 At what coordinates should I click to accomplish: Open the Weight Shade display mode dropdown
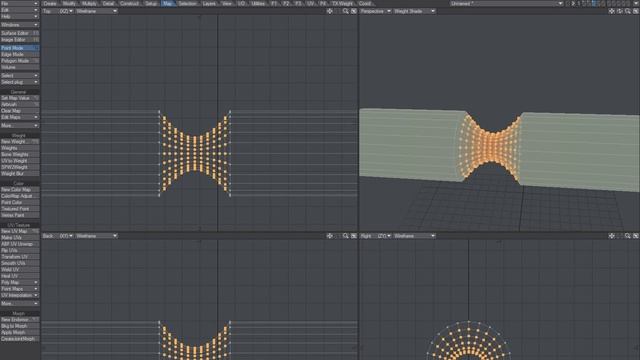tap(415, 11)
